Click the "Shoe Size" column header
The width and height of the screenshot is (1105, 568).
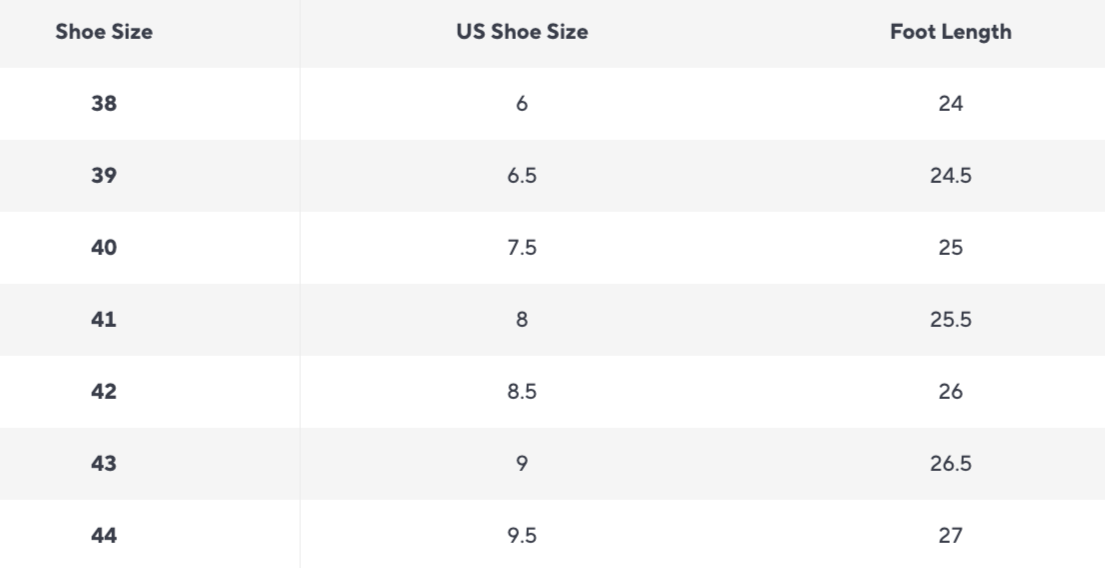click(104, 32)
